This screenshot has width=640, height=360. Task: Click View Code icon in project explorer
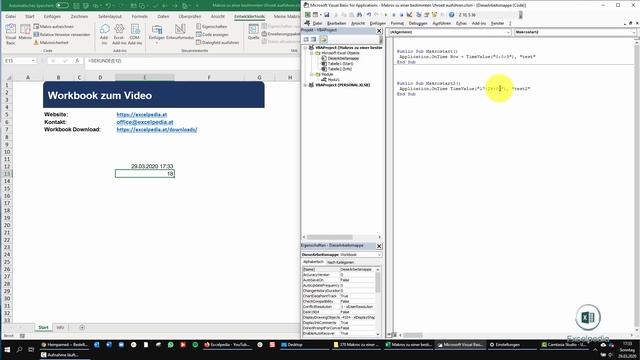[306, 39]
